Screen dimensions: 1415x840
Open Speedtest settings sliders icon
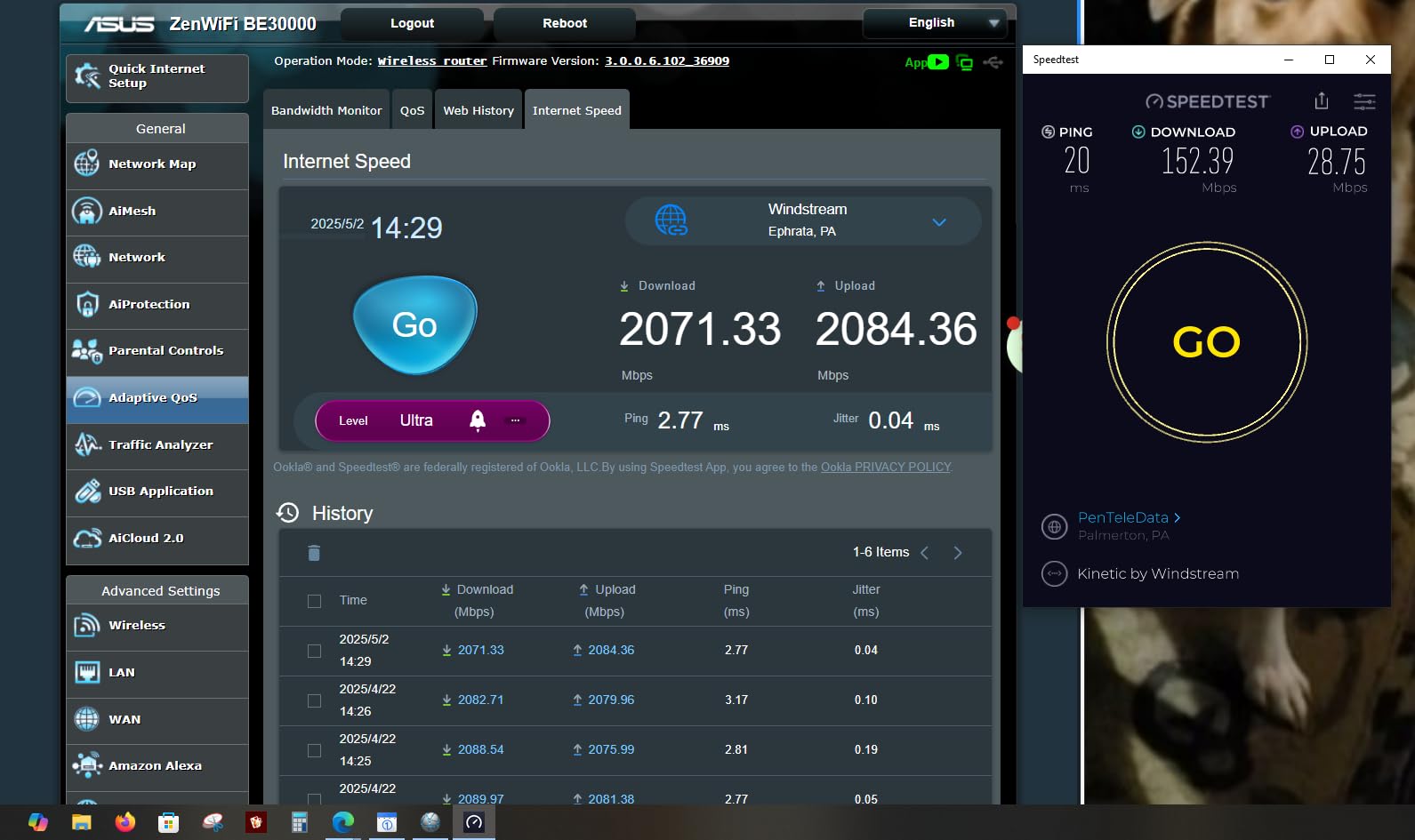point(1363,101)
